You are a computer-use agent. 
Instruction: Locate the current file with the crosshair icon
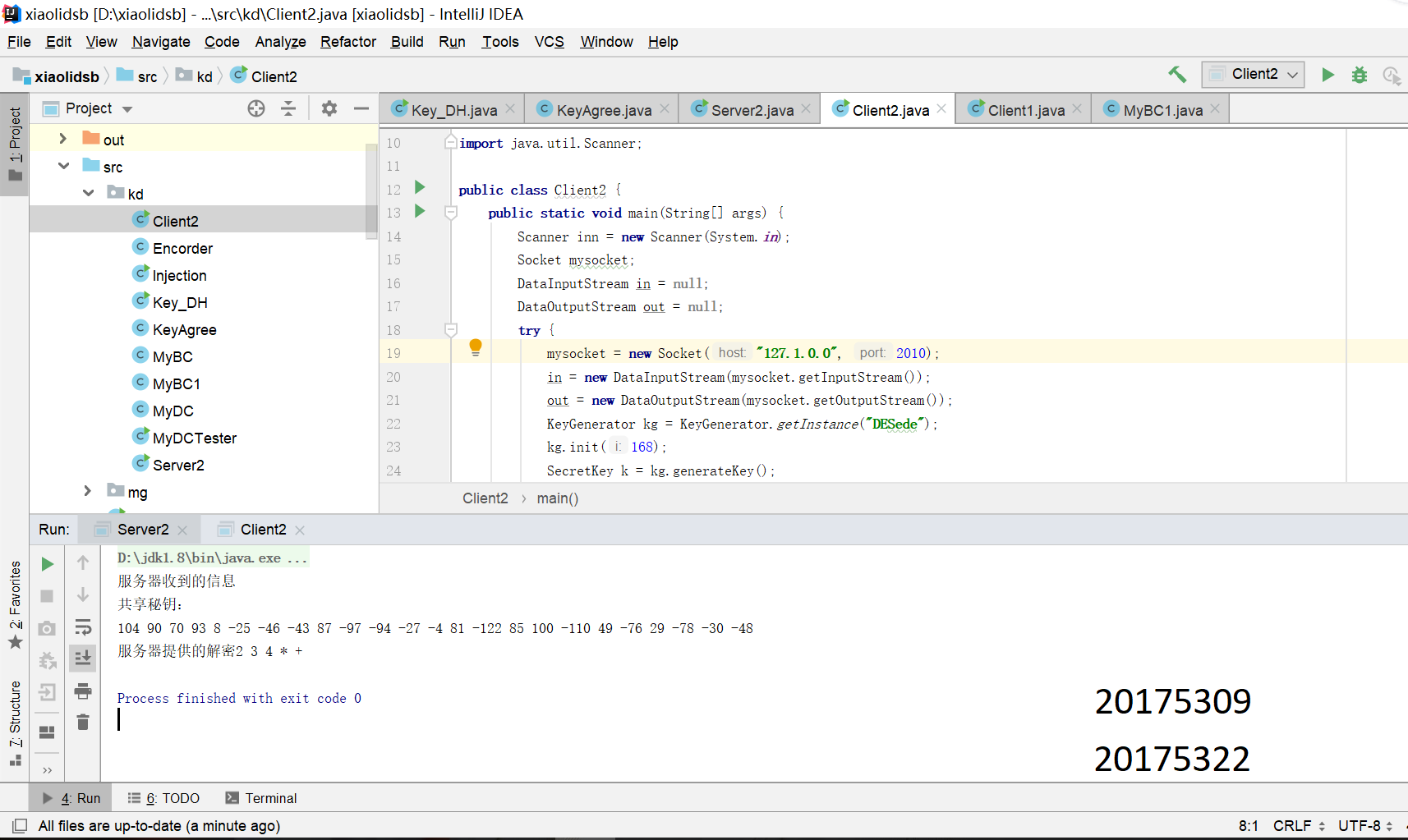256,108
